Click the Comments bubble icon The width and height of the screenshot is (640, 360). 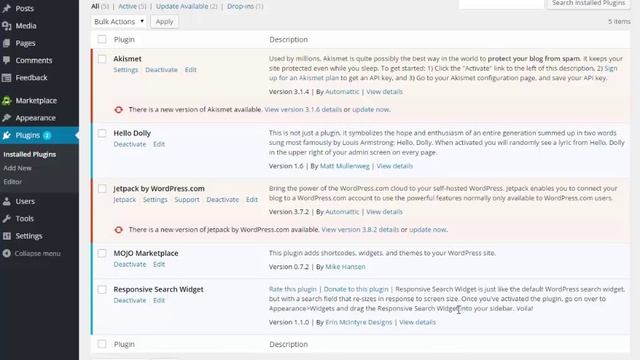tap(7, 60)
